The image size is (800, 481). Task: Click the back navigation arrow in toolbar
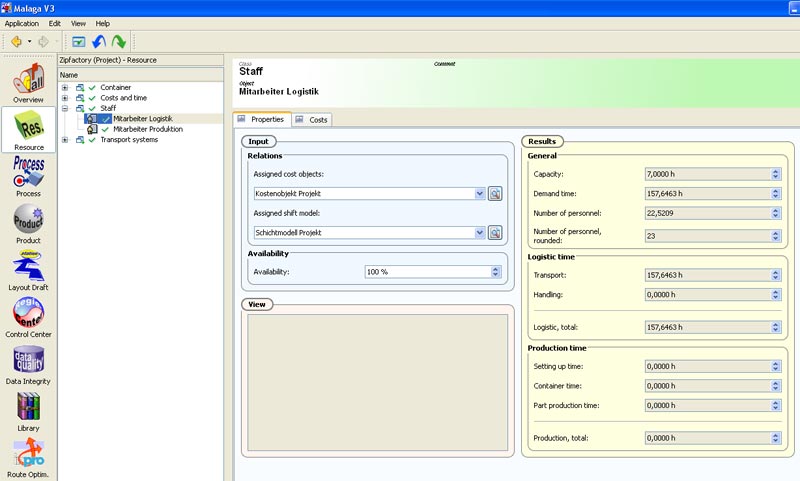click(x=16, y=41)
